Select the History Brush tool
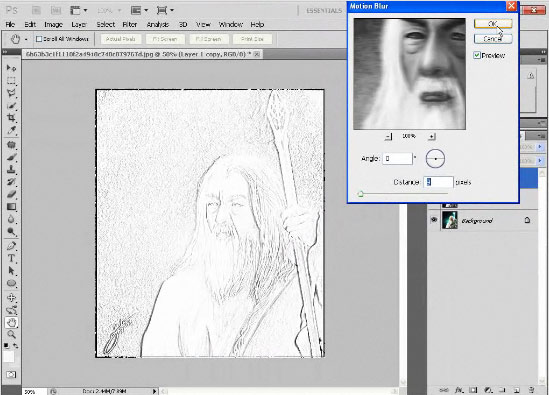549x395 pixels. pyautogui.click(x=11, y=182)
